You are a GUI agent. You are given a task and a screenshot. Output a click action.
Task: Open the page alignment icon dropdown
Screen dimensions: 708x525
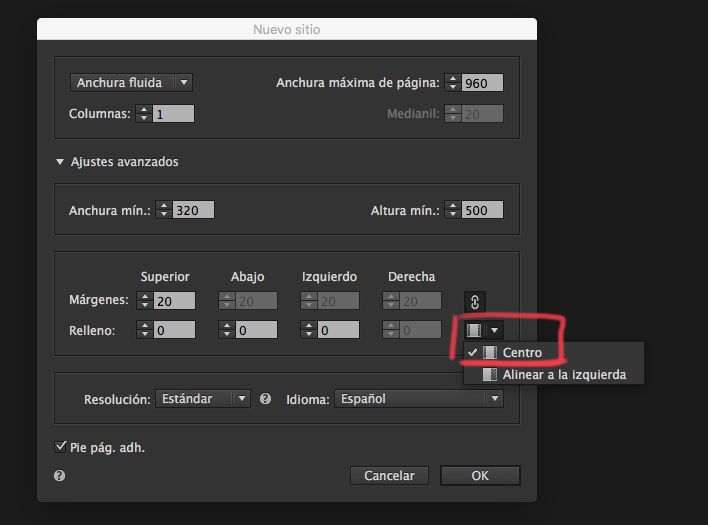[483, 330]
